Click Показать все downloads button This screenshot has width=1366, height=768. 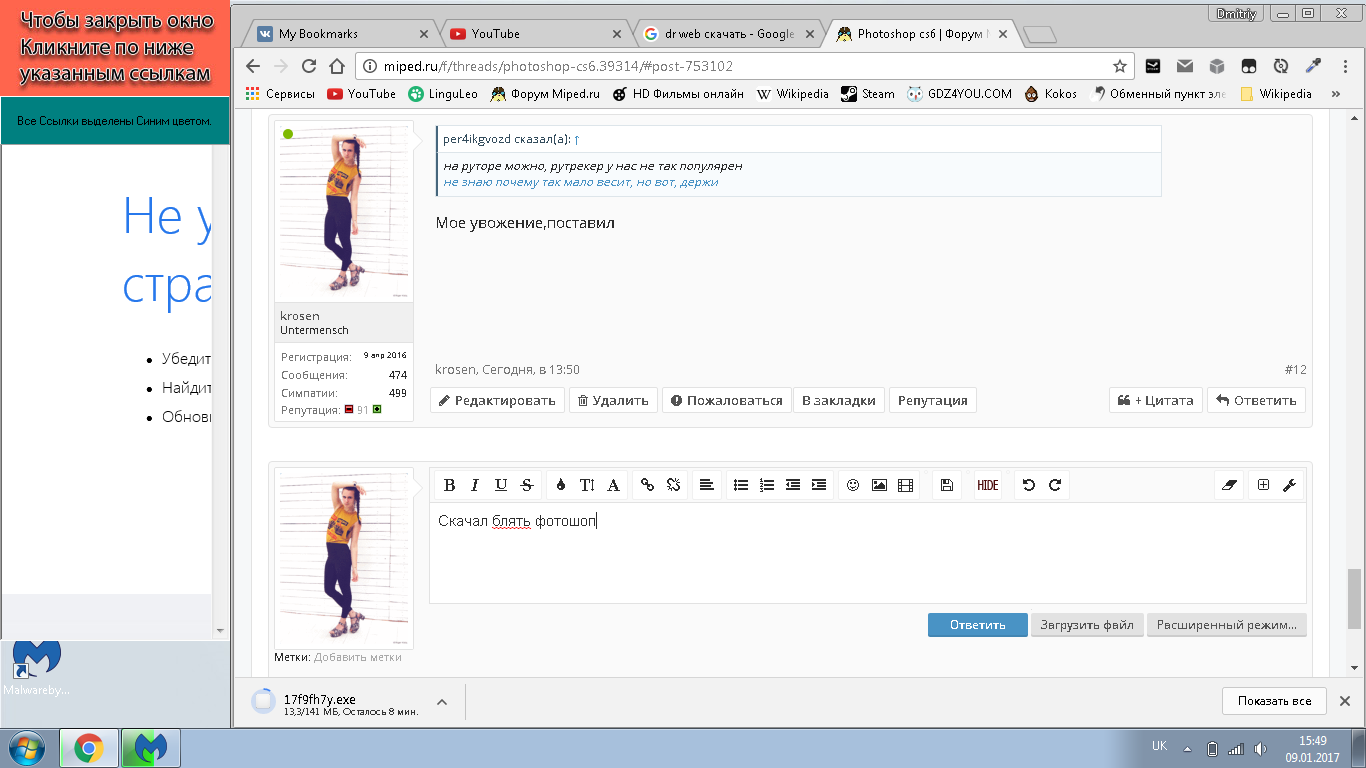point(1274,701)
